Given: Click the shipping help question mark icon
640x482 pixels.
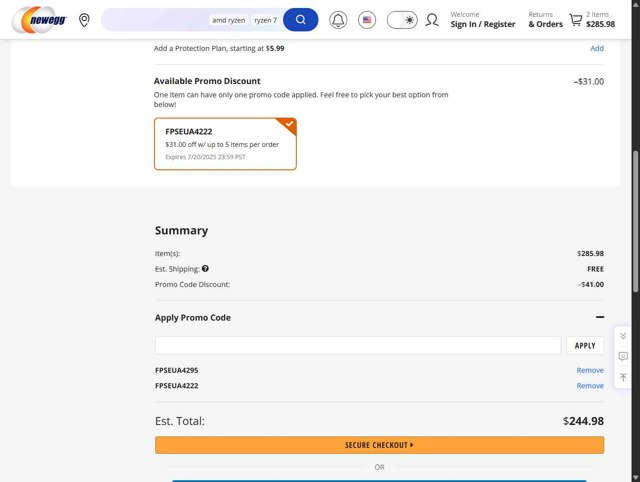Looking at the screenshot, I should (205, 269).
